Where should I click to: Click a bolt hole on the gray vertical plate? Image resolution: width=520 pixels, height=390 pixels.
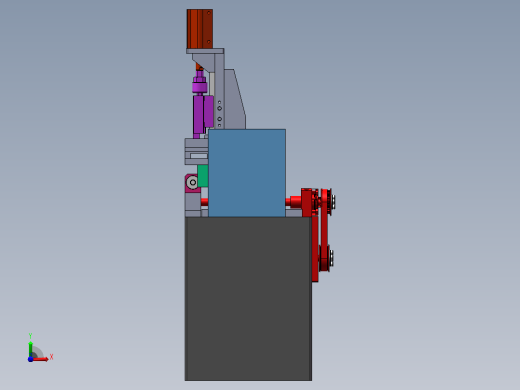(x=219, y=109)
